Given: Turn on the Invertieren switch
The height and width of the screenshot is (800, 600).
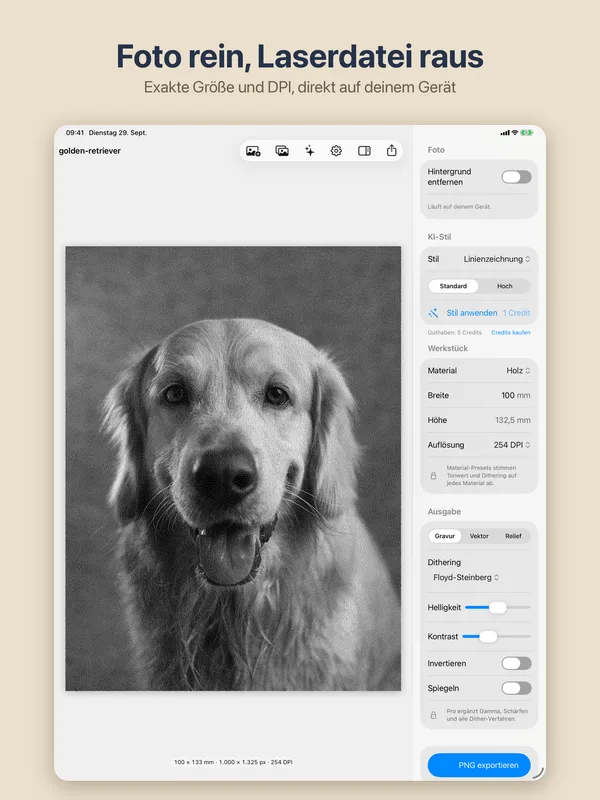Looking at the screenshot, I should pos(516,663).
